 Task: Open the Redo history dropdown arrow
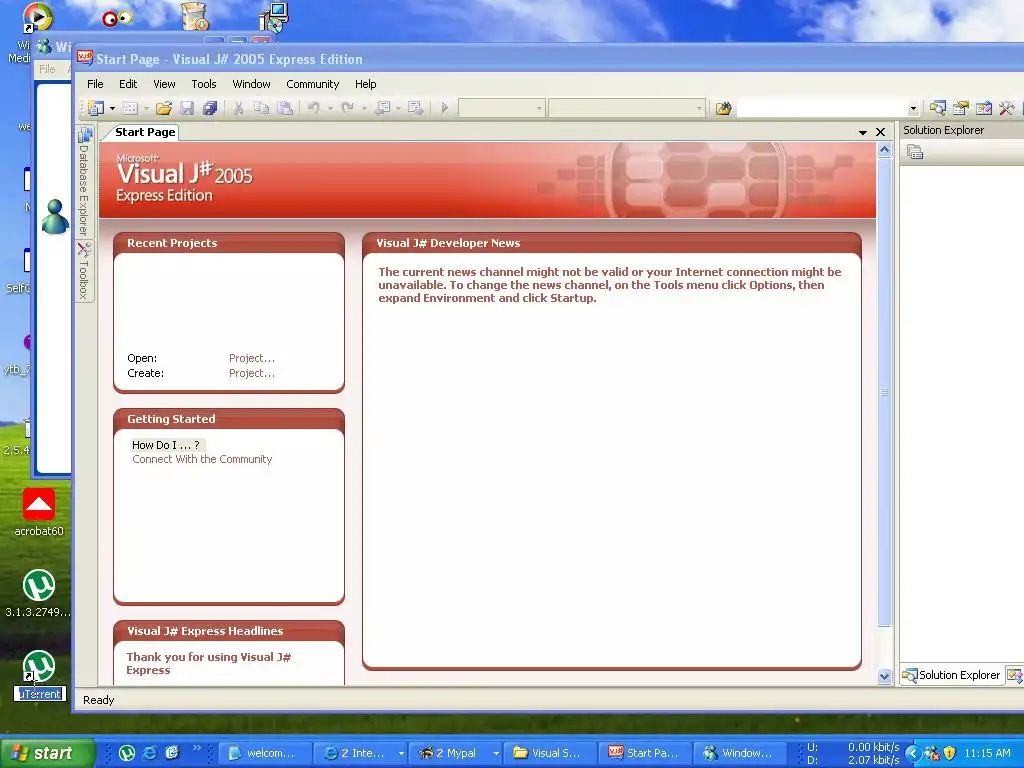tap(364, 108)
